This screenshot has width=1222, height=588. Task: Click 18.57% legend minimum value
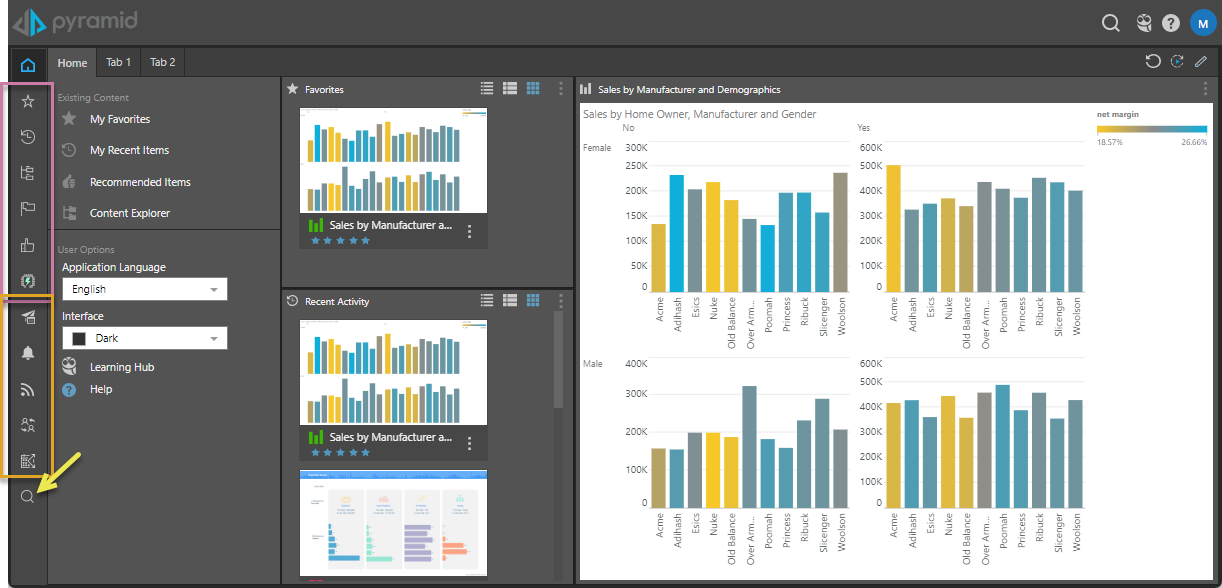(x=1109, y=142)
